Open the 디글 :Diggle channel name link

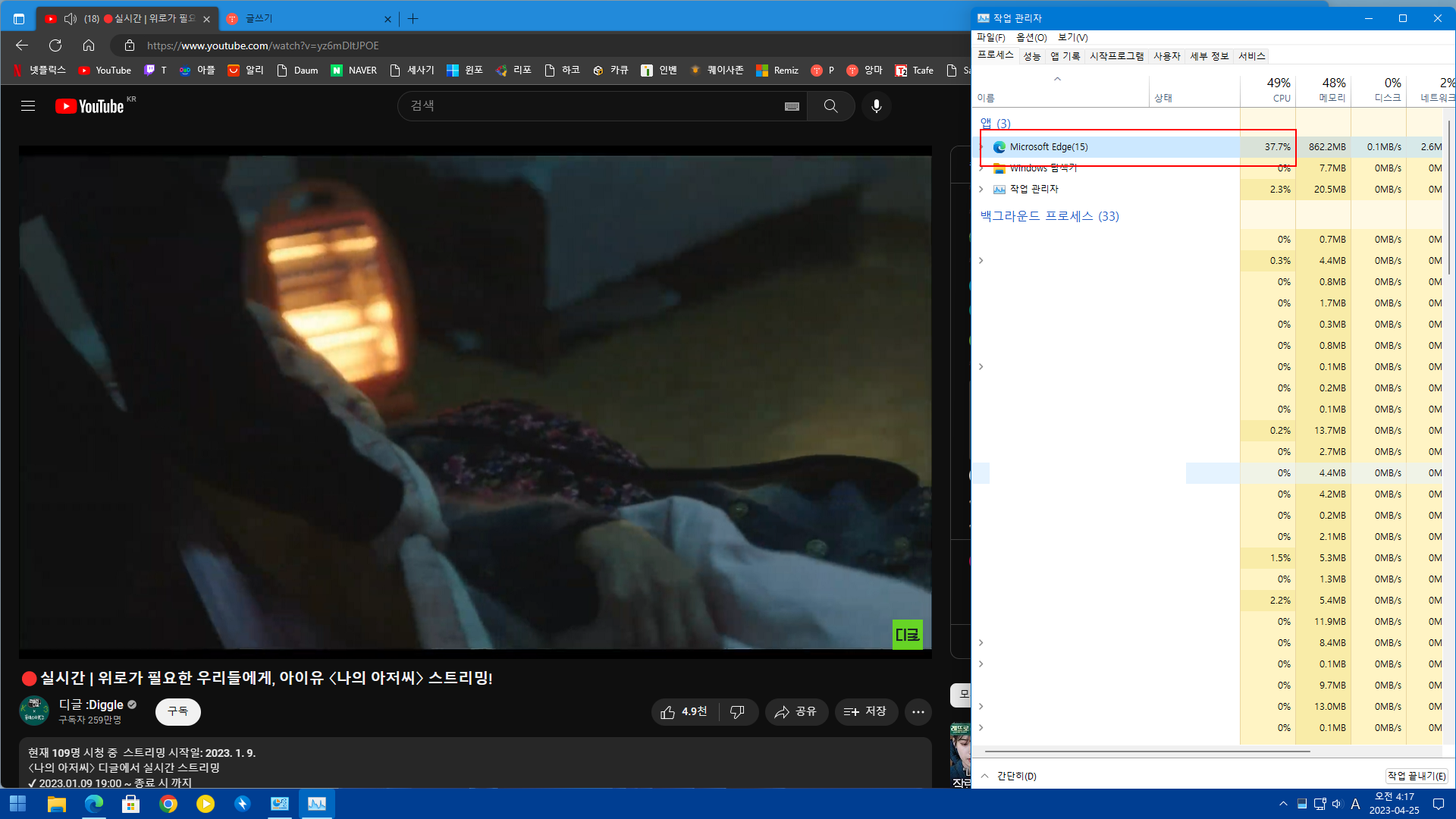tap(91, 704)
